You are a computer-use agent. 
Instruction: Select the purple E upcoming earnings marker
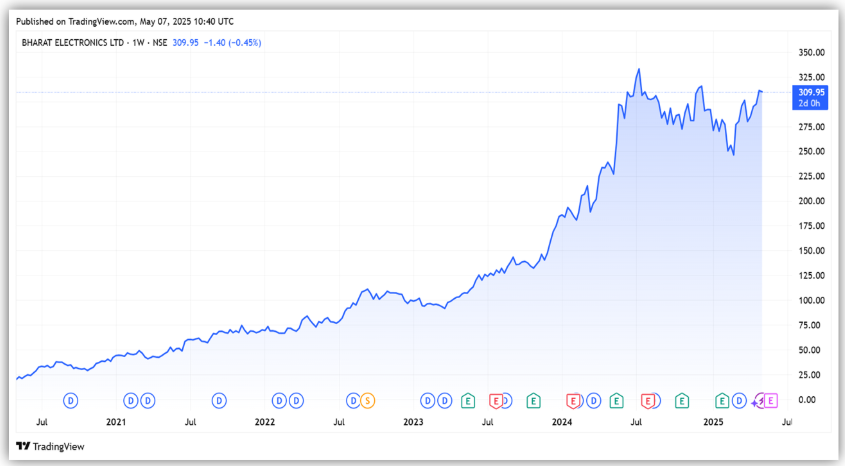771,400
